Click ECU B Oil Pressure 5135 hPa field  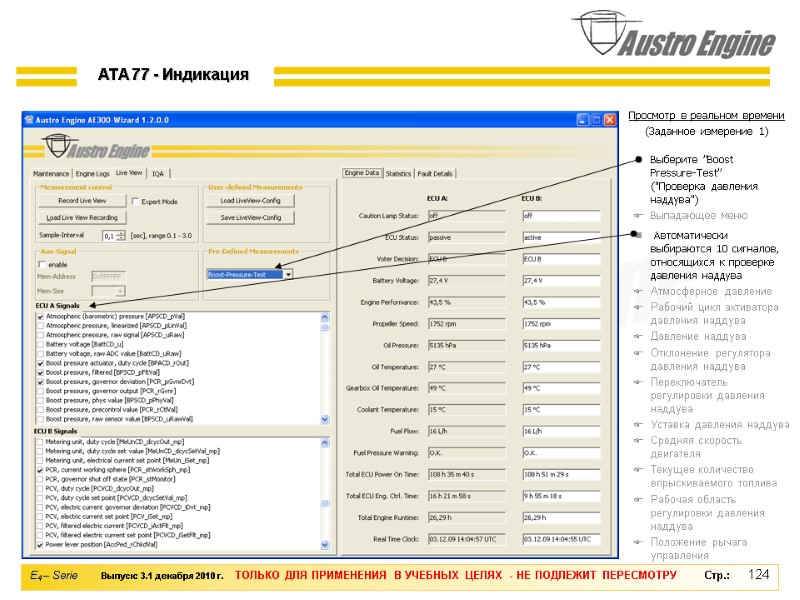(561, 345)
